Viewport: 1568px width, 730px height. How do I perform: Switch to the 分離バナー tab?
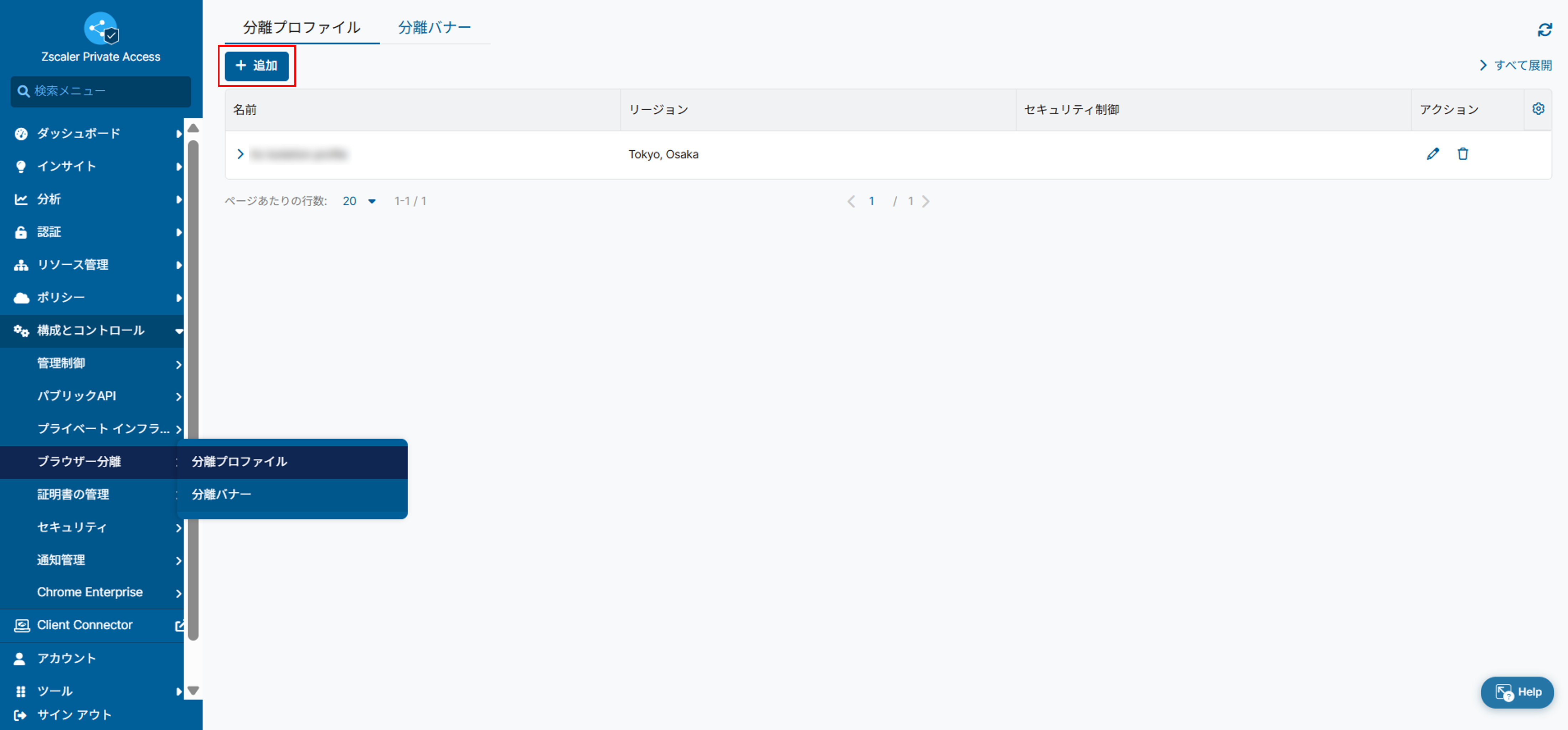(435, 27)
